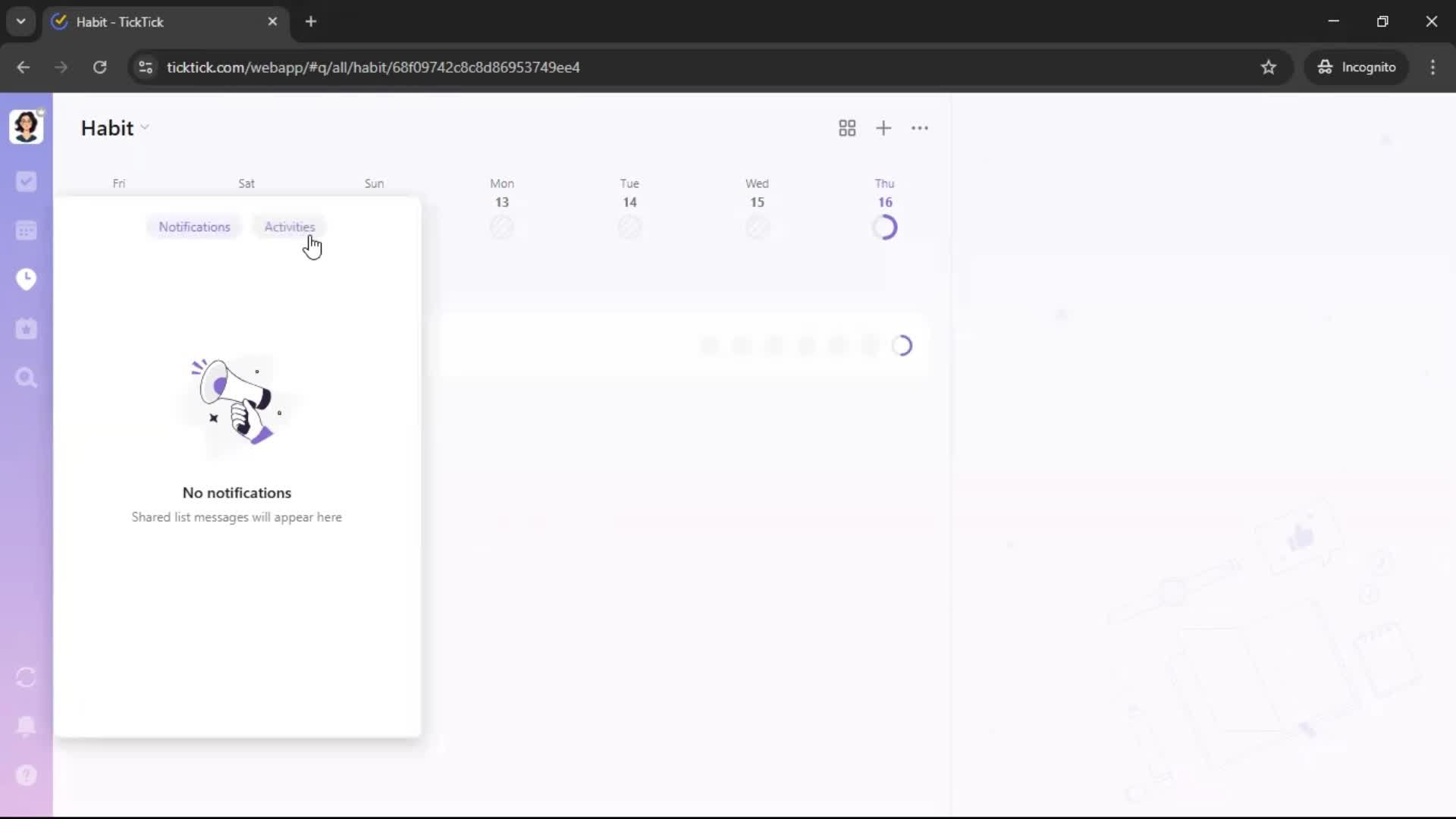
Task: Open the three-dot more options menu
Action: (920, 128)
